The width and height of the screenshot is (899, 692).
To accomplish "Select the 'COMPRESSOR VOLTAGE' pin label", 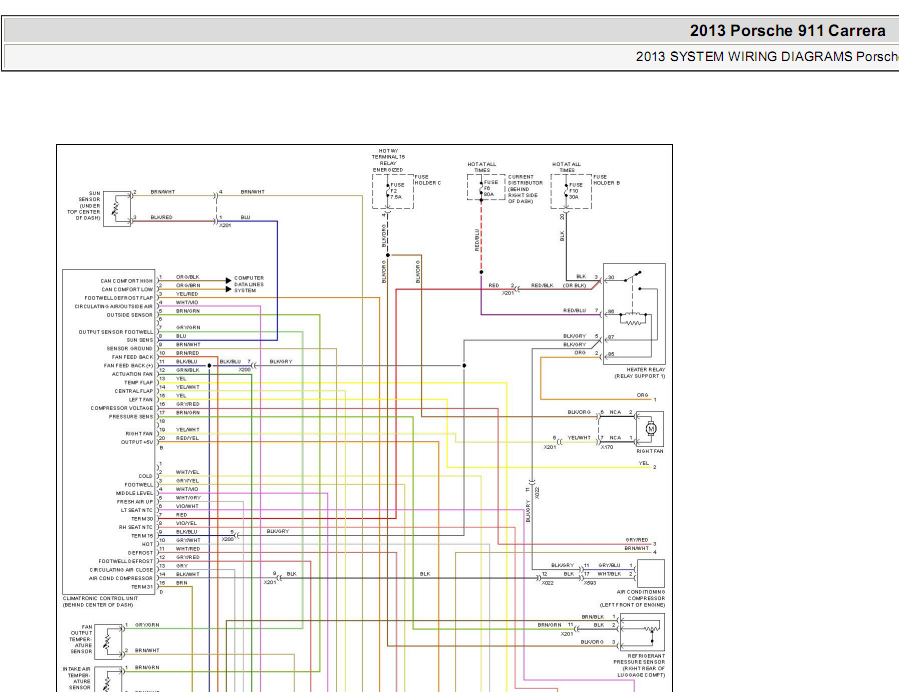I will [122, 408].
